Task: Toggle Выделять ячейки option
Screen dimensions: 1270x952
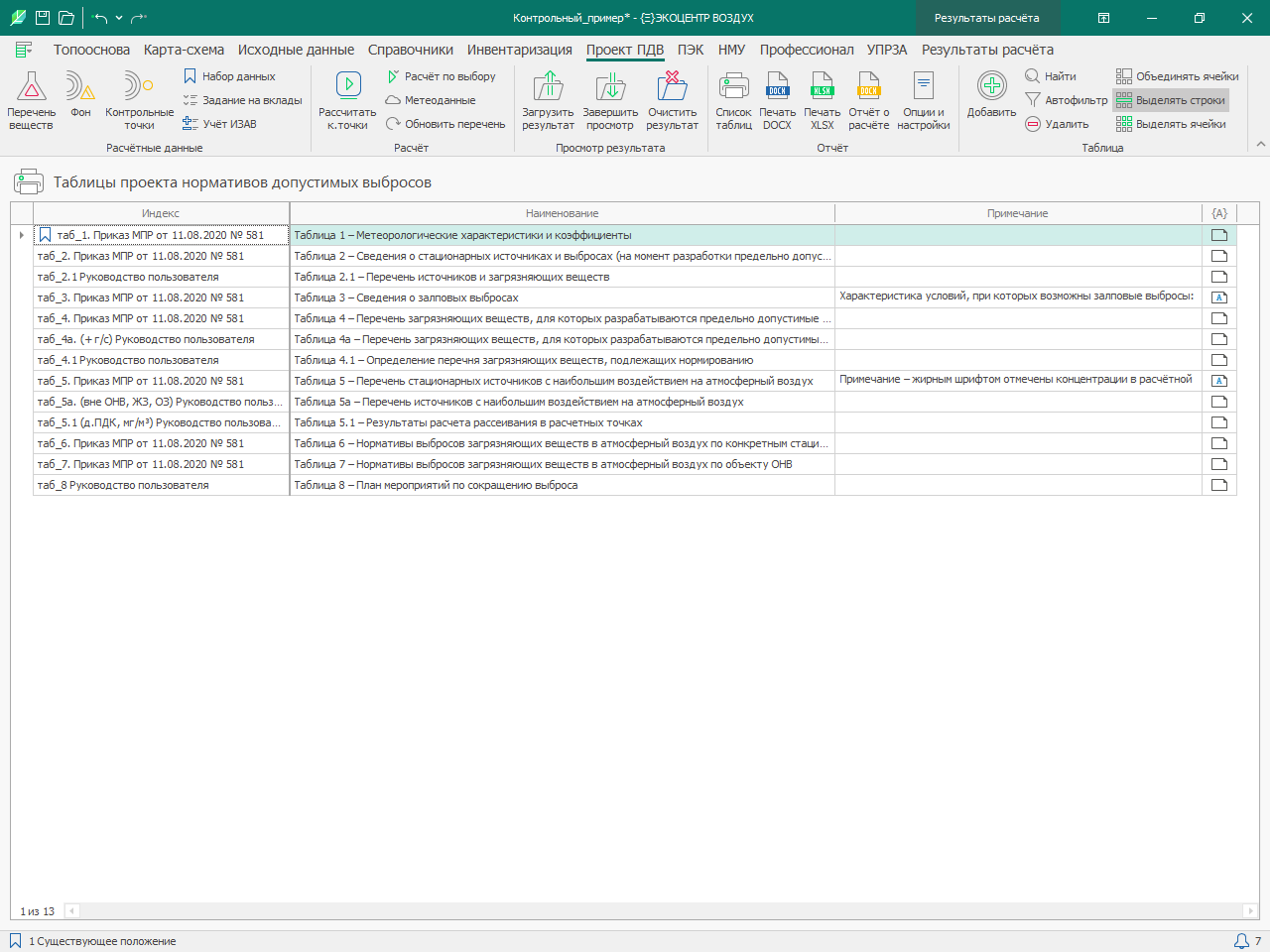Action: coord(1171,124)
